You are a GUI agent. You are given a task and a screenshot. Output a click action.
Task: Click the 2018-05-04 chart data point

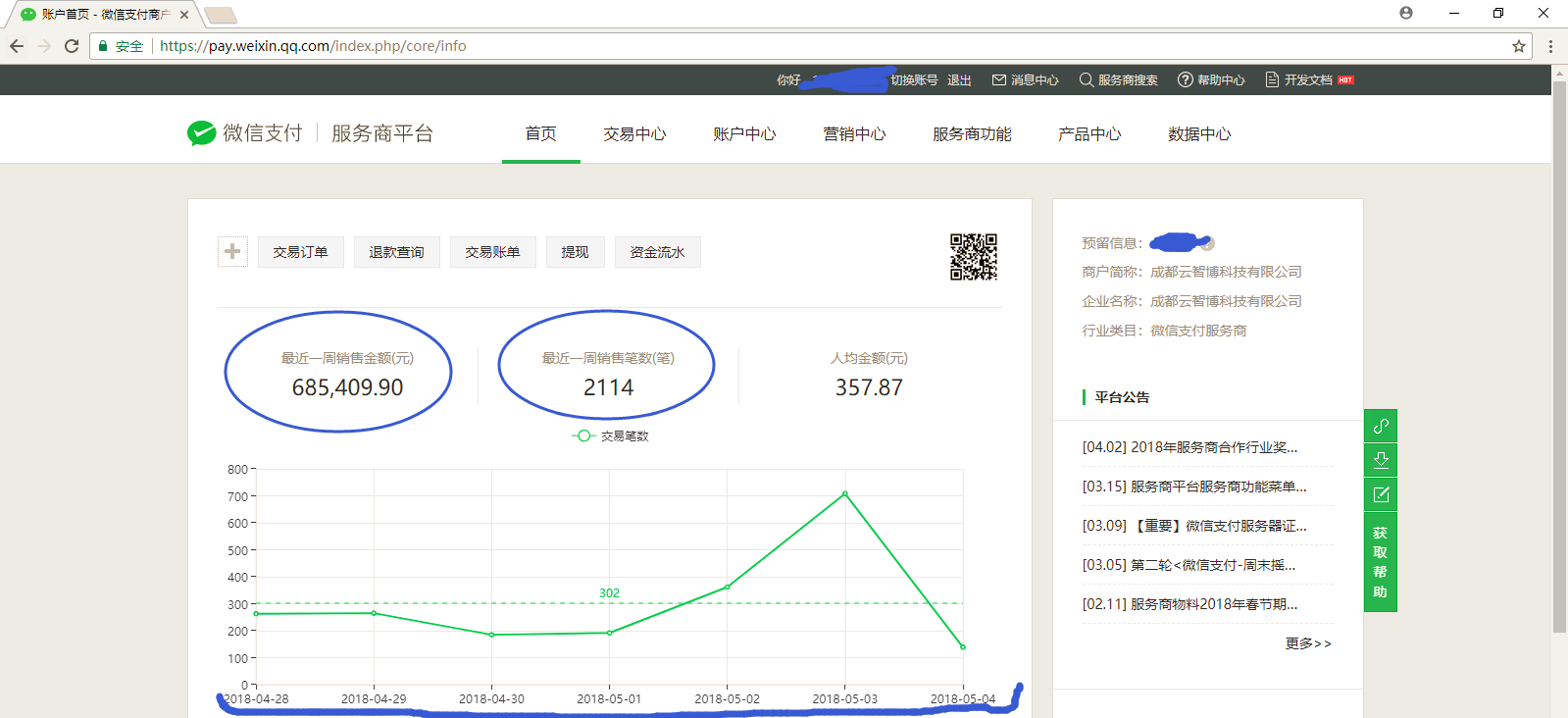[963, 647]
